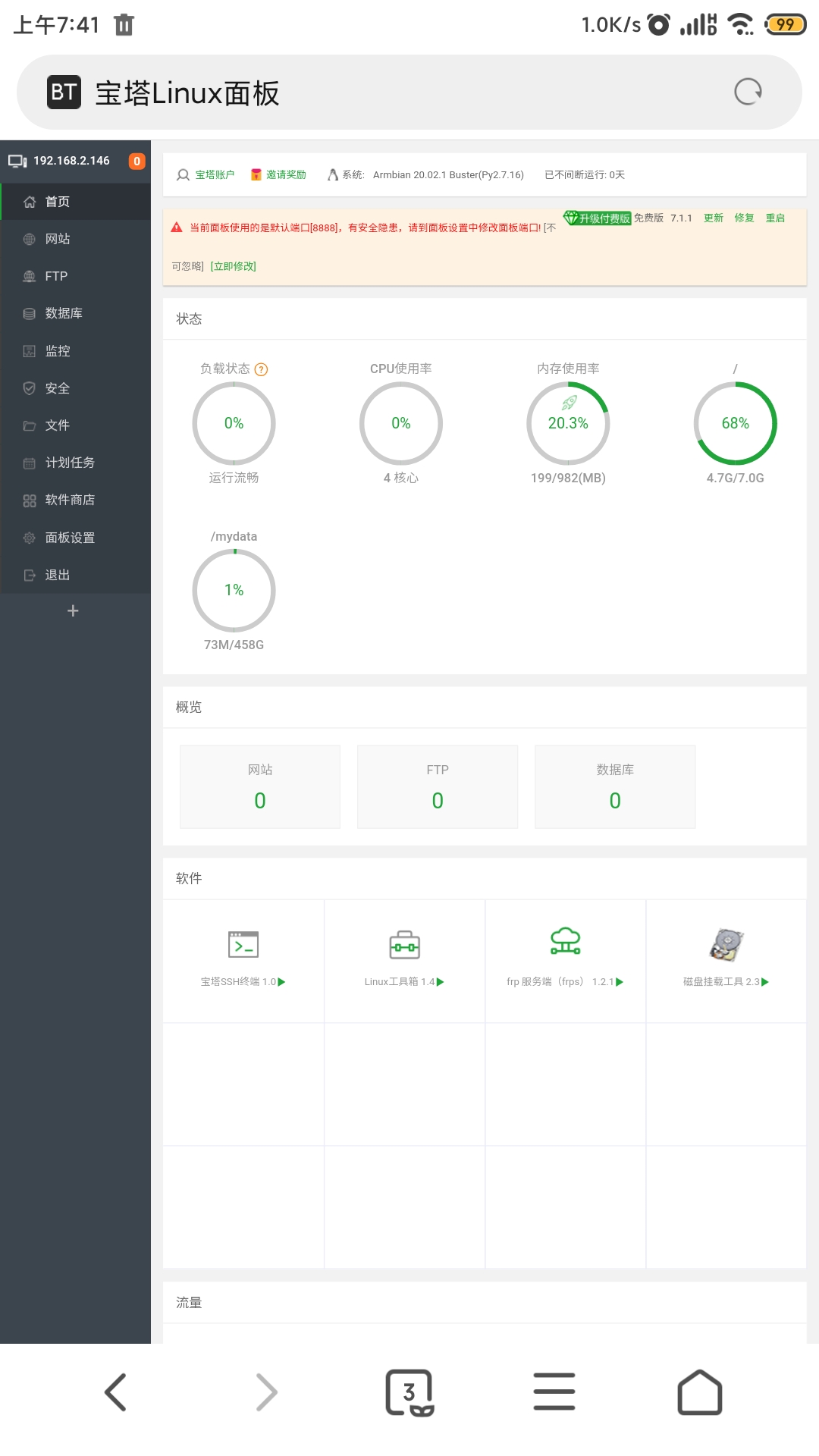Expand sidebar with the plus button
Image resolution: width=819 pixels, height=1456 pixels.
tap(73, 611)
